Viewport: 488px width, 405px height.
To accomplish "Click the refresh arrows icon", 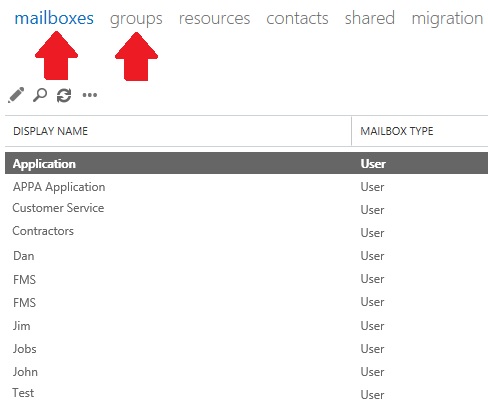I will coord(64,95).
